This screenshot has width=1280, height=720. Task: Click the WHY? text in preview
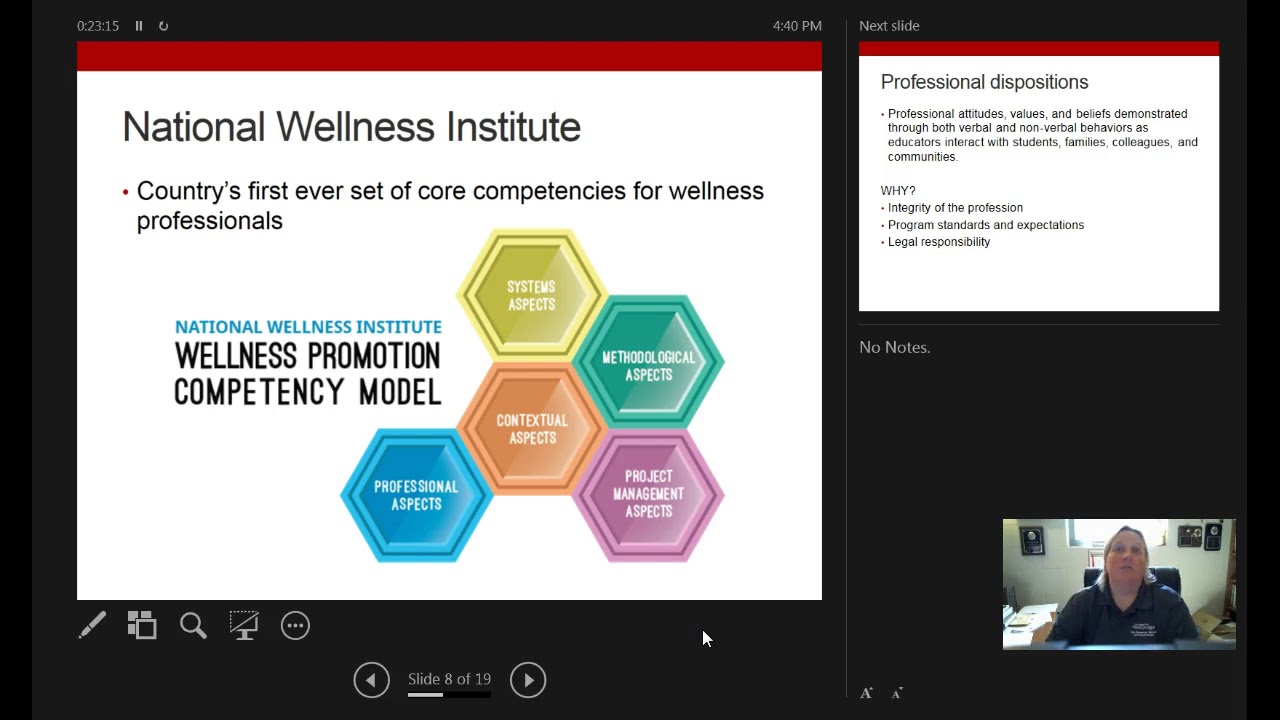[x=898, y=191]
